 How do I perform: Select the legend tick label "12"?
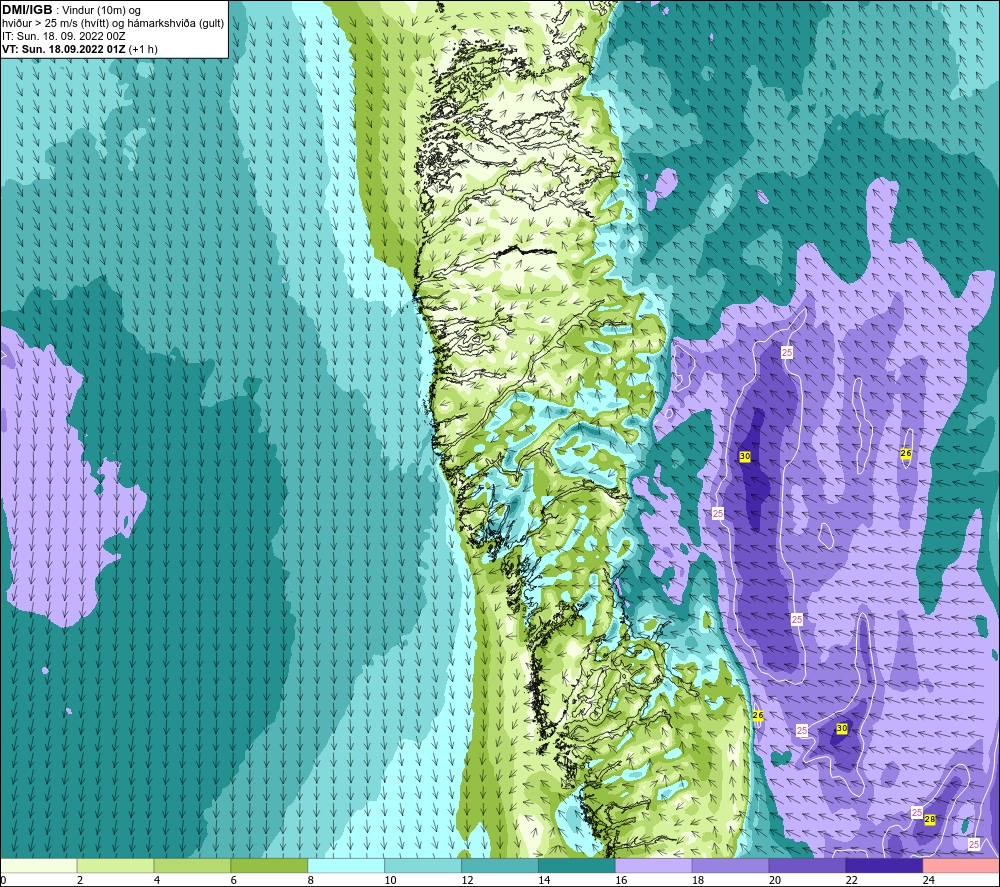467,880
